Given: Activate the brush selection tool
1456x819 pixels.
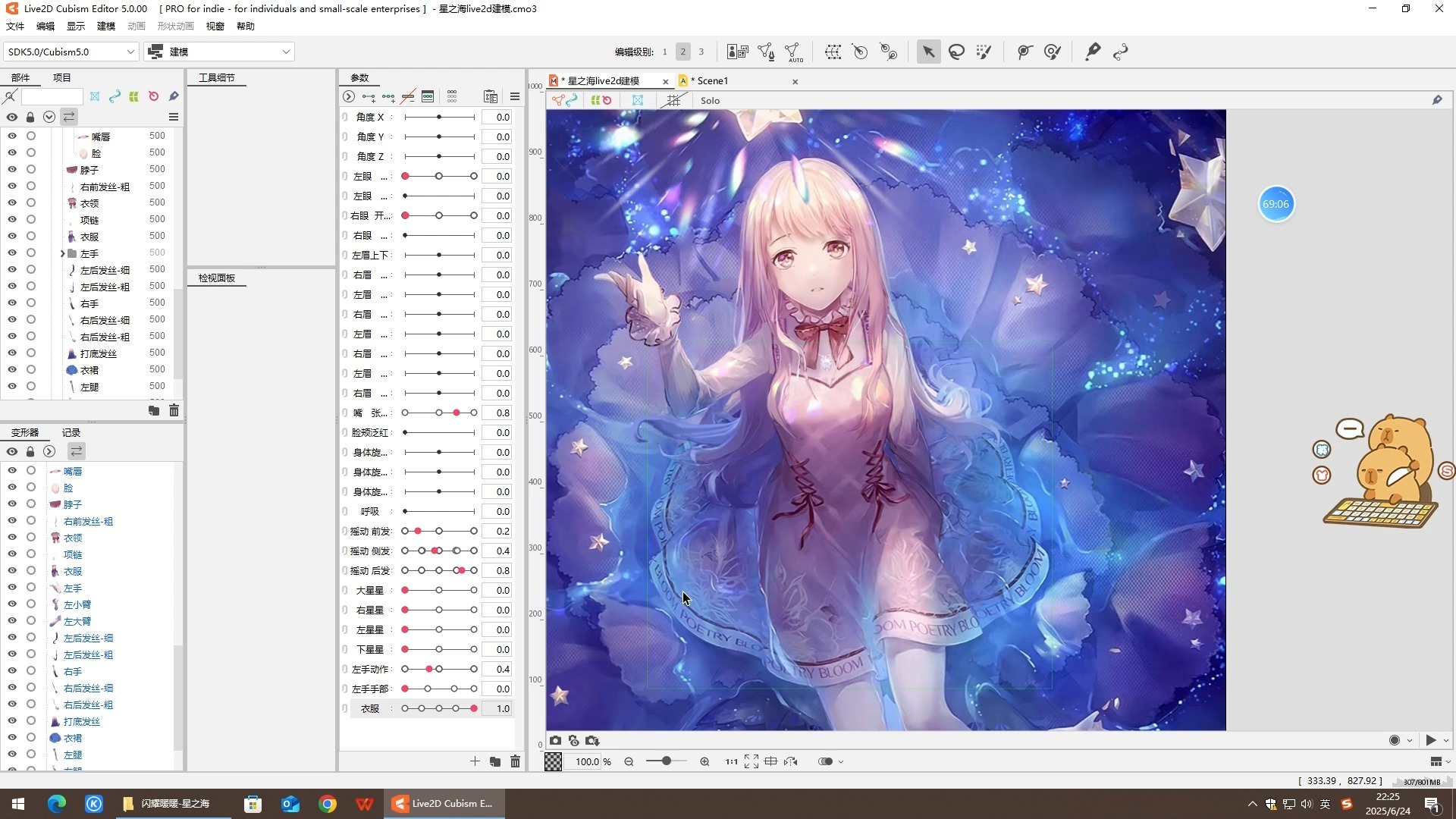Looking at the screenshot, I should (984, 52).
